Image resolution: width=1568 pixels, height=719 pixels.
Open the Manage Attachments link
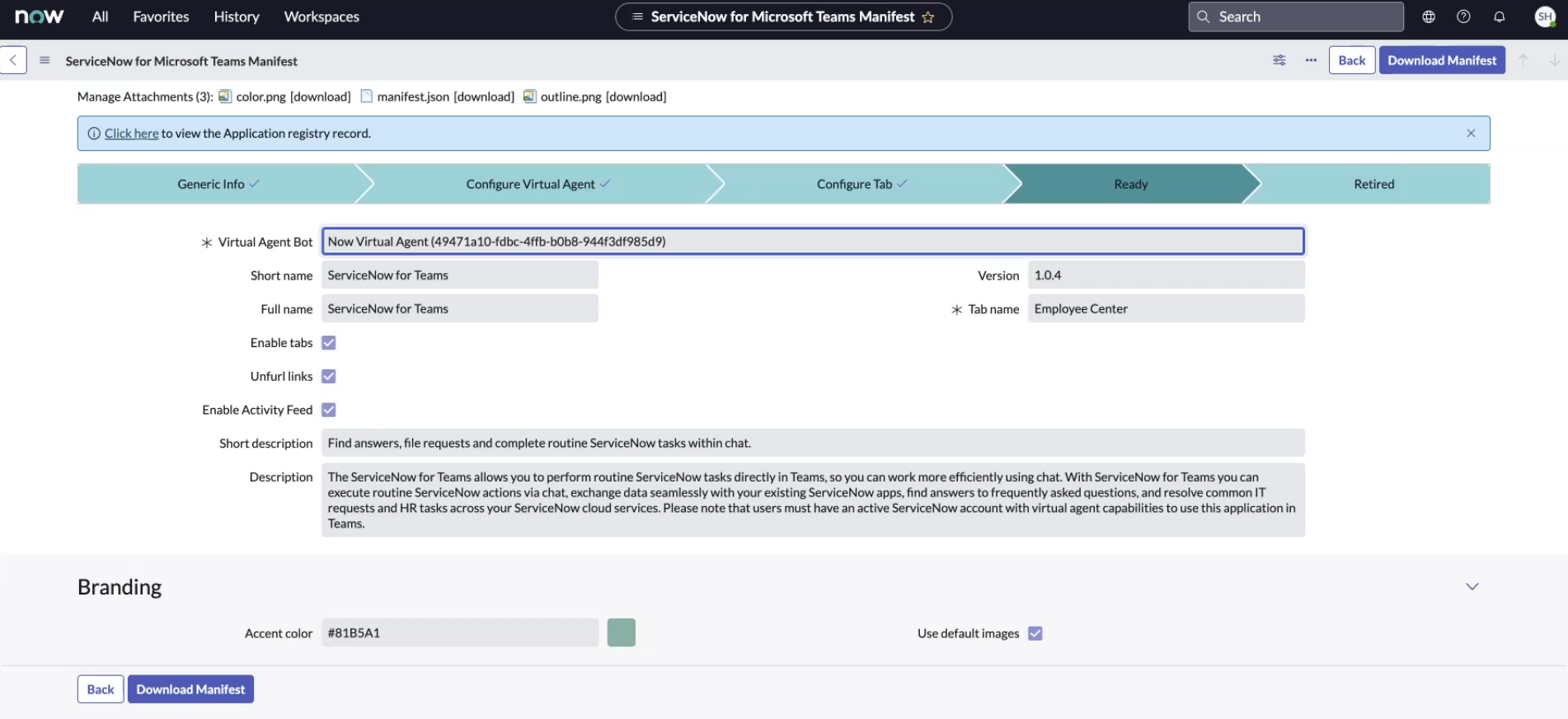click(145, 96)
